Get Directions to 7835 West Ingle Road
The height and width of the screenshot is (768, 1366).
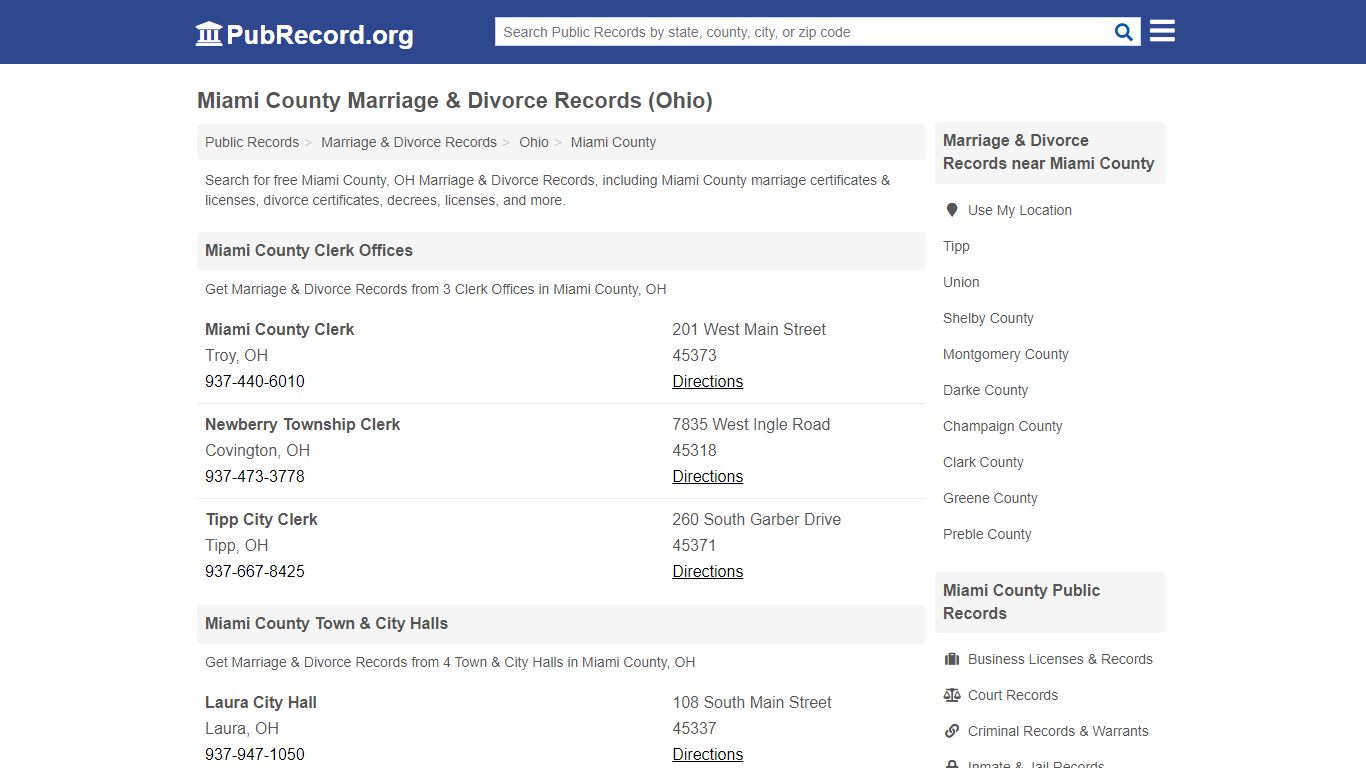pyautogui.click(x=708, y=476)
